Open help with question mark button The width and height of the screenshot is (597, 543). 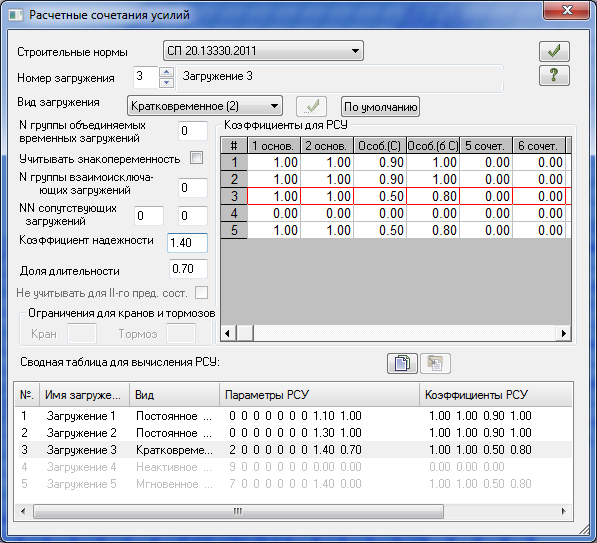pyautogui.click(x=554, y=75)
